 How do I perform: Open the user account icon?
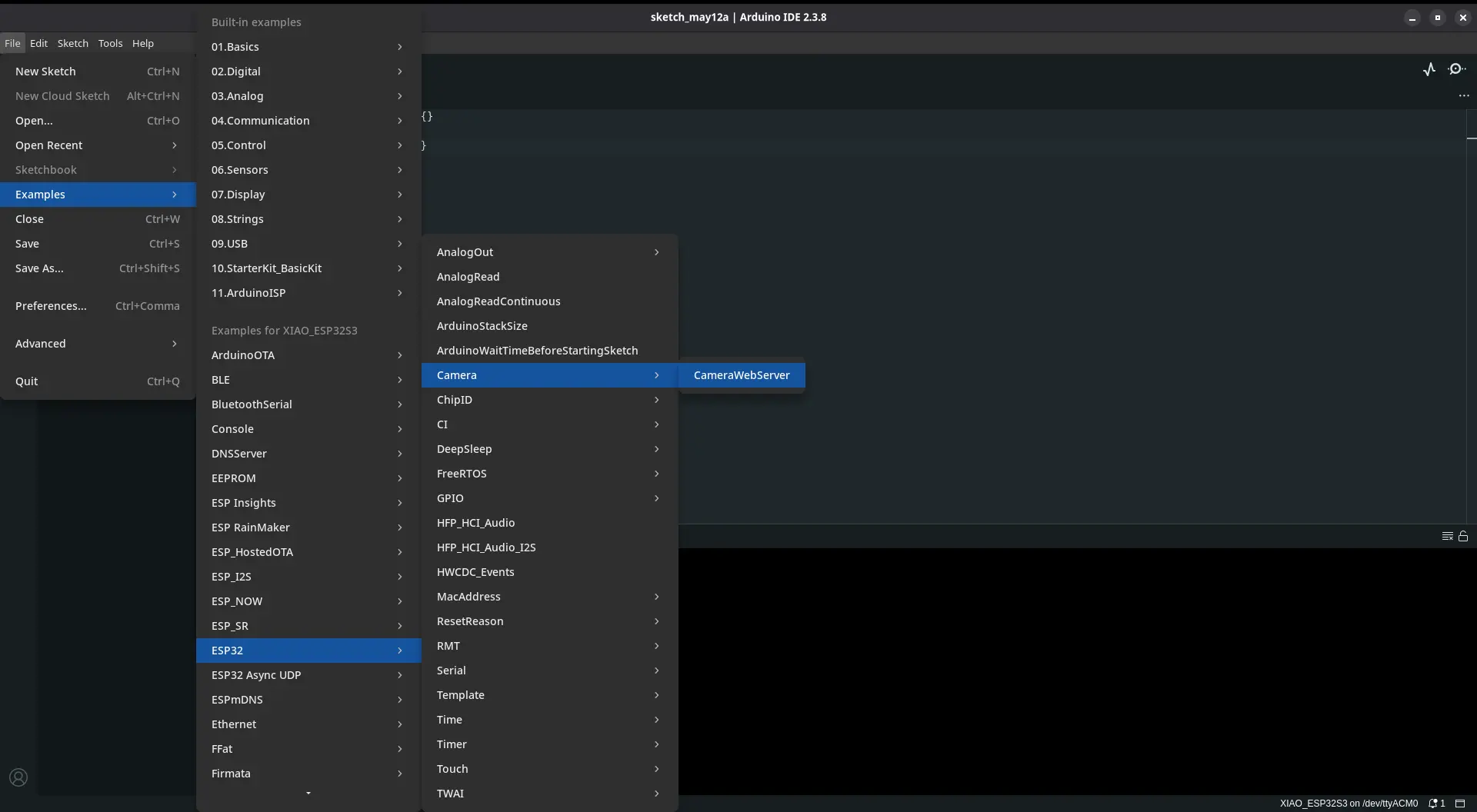18,777
